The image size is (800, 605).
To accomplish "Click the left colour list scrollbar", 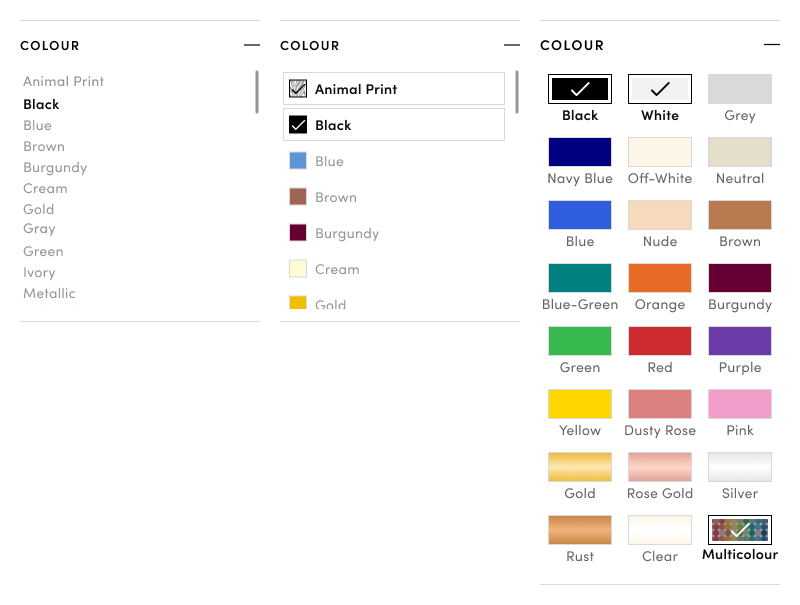I will point(257,92).
